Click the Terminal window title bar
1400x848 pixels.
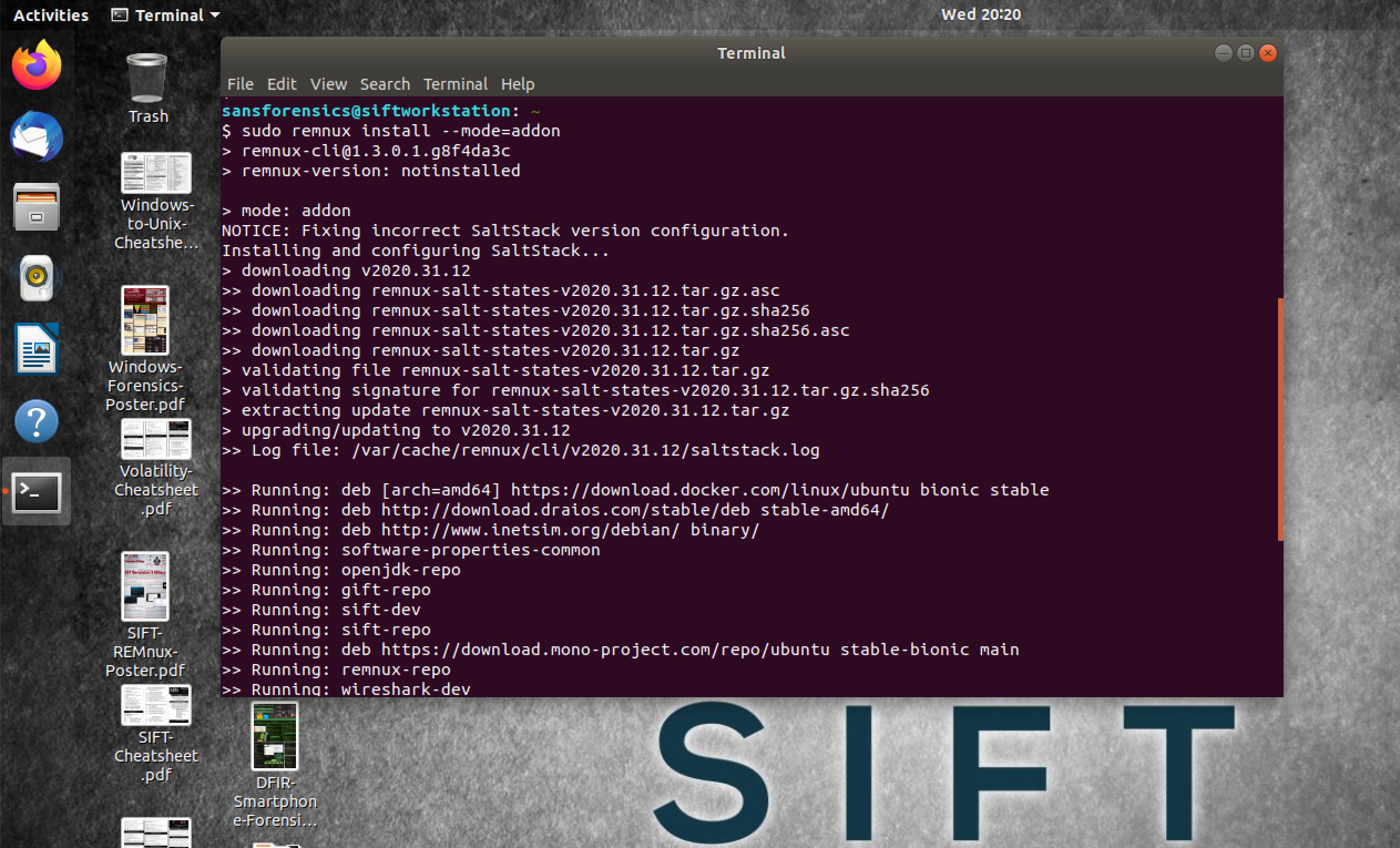pos(751,53)
